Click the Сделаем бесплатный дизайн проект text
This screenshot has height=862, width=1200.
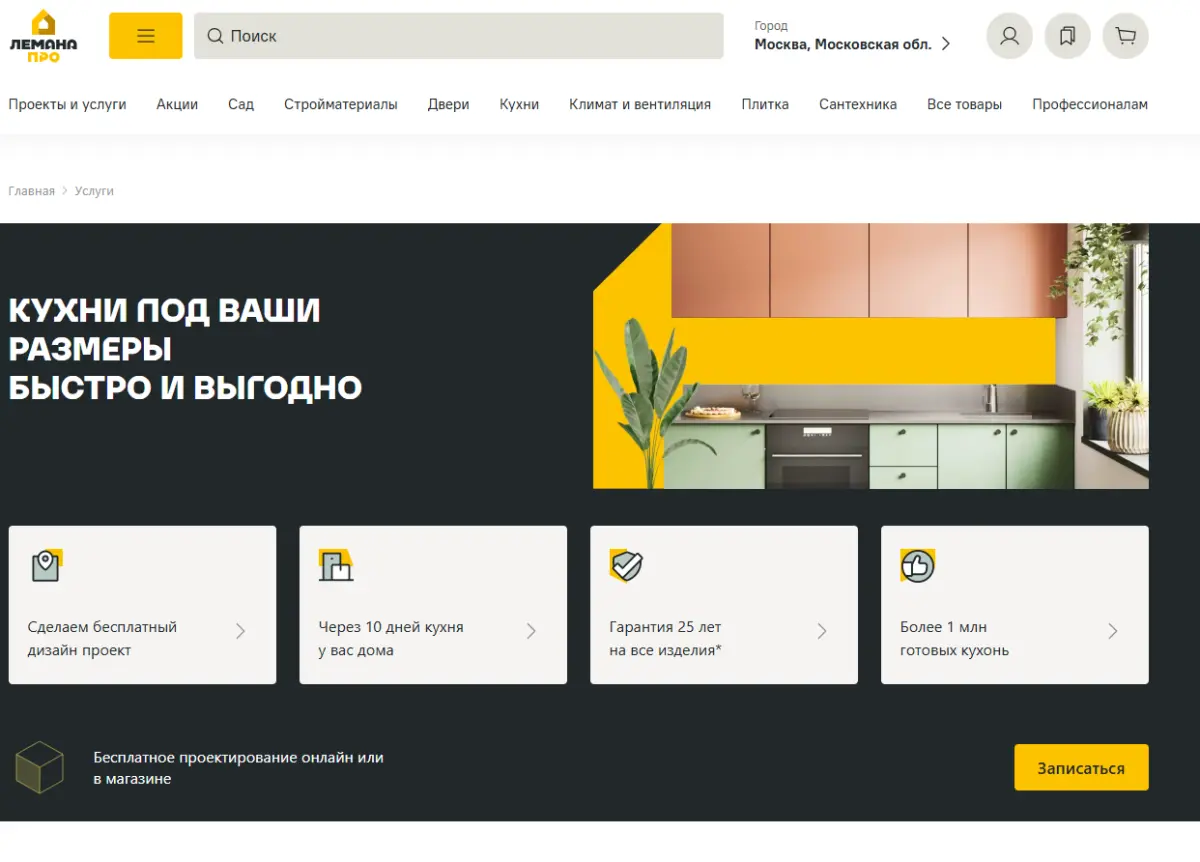click(102, 639)
